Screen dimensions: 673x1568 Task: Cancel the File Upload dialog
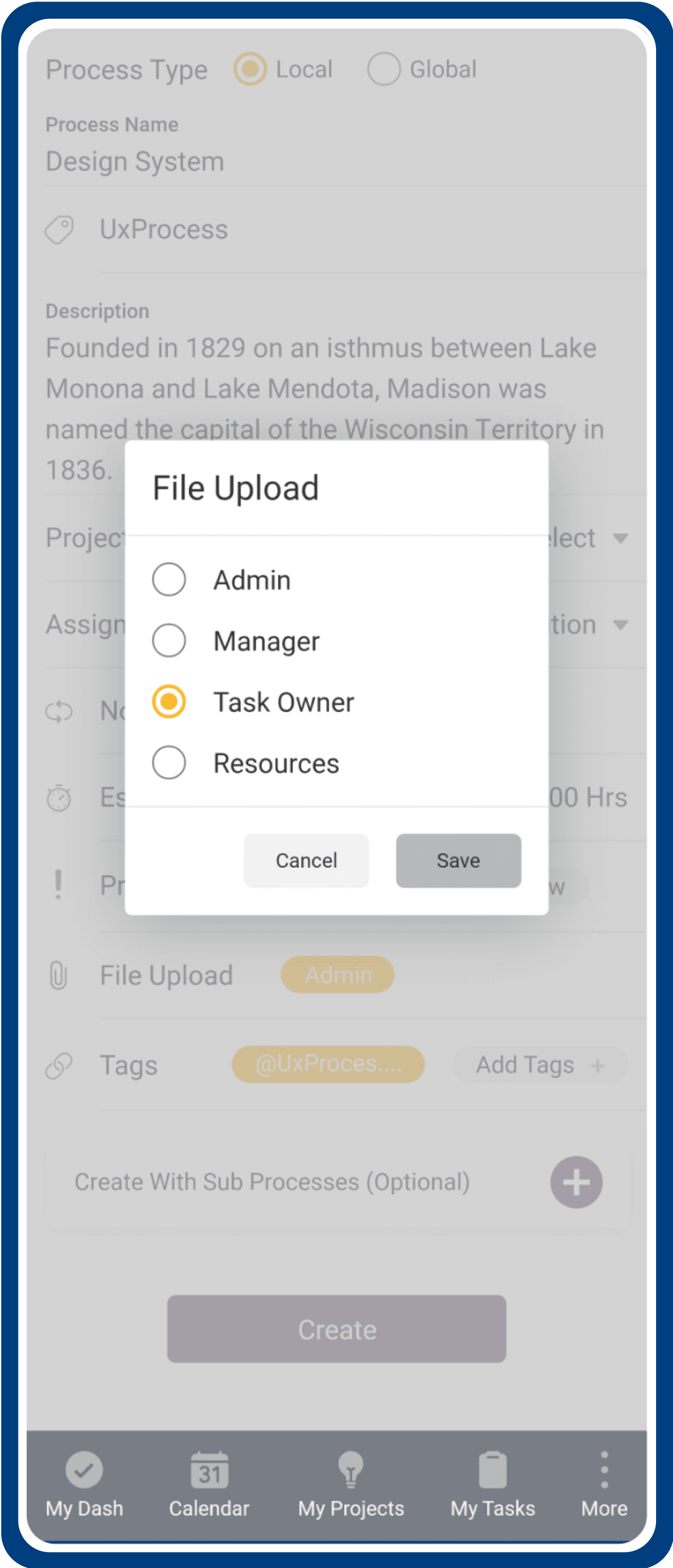click(306, 861)
